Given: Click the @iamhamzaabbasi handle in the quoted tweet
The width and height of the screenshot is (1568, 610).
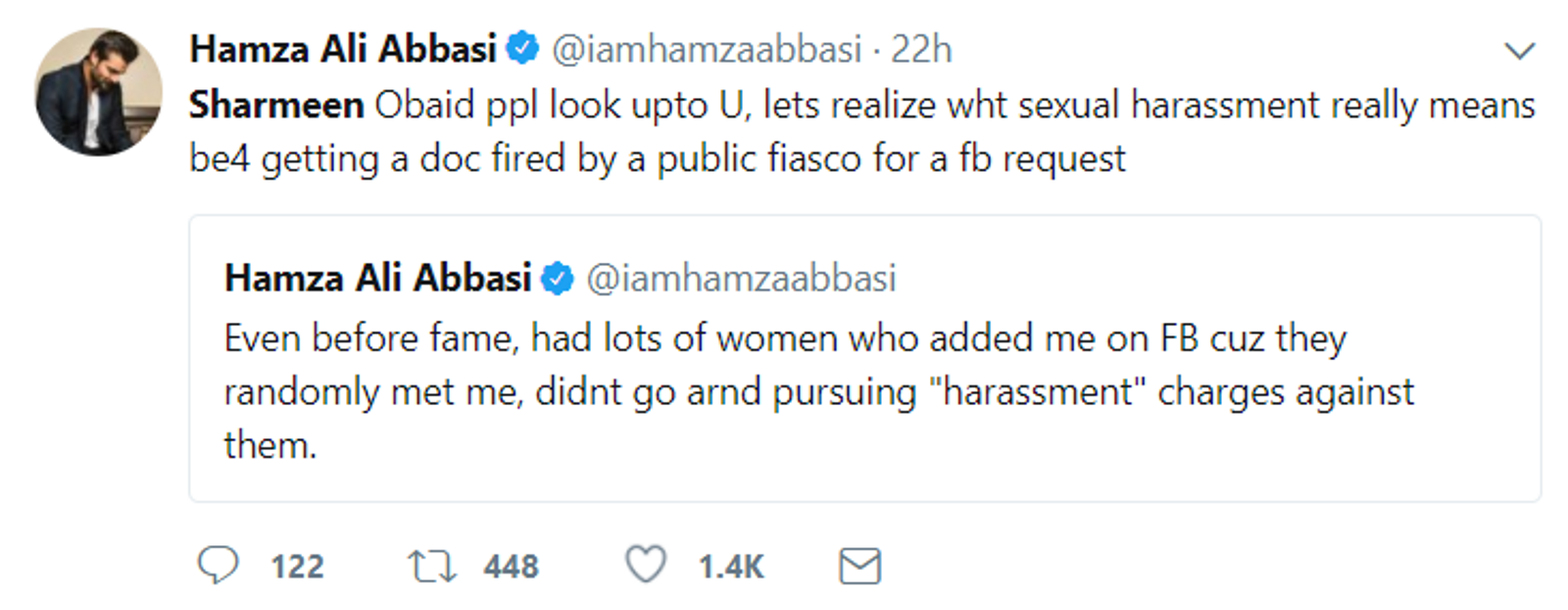Looking at the screenshot, I should (741, 279).
